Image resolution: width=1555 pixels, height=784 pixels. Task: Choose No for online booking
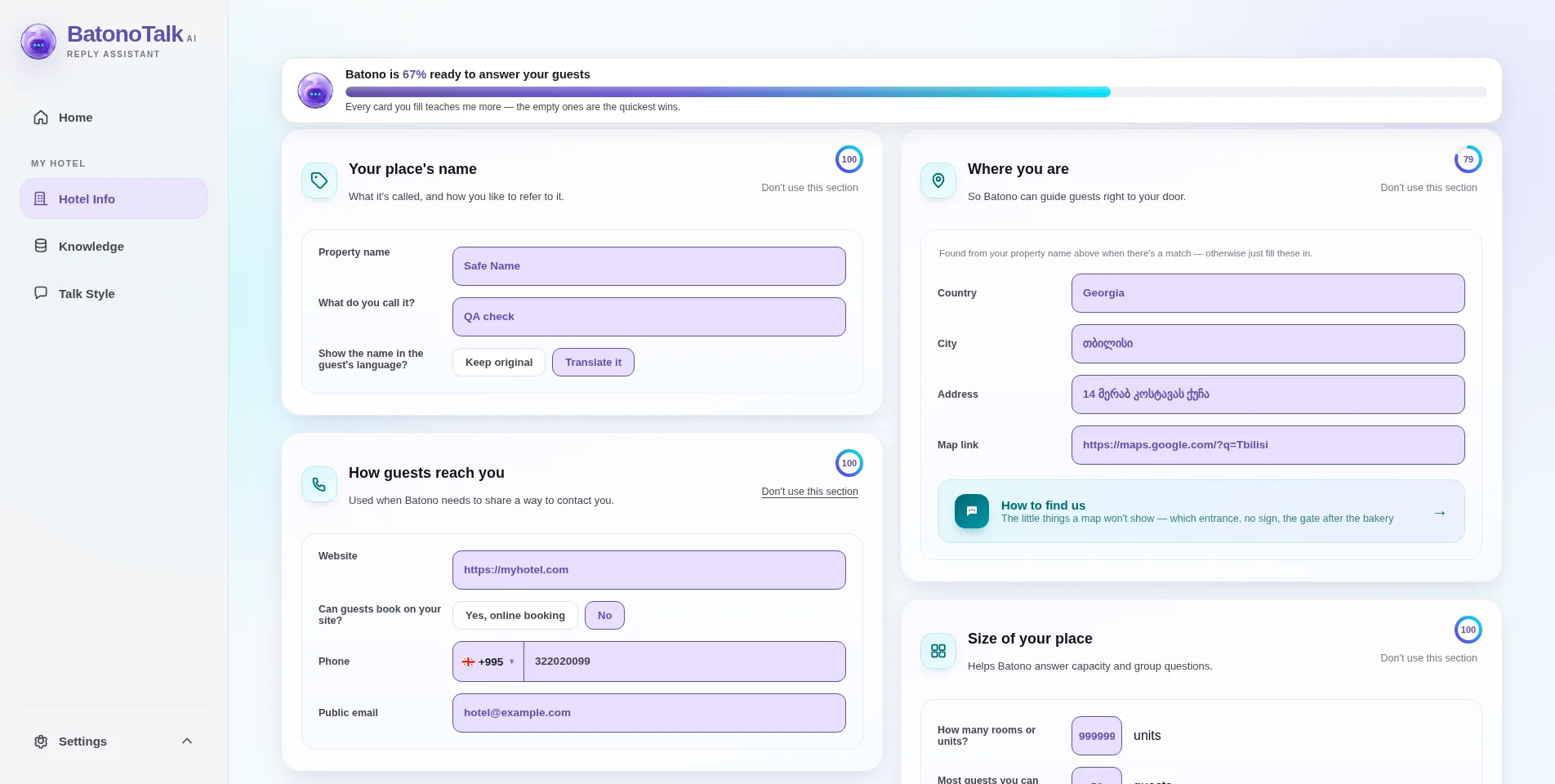pyautogui.click(x=604, y=616)
